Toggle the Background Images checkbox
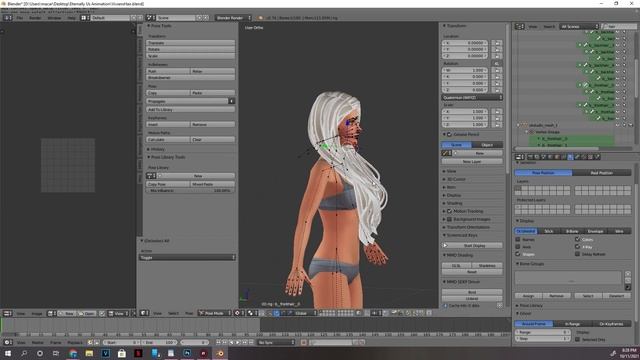640x360 pixels. point(449,219)
